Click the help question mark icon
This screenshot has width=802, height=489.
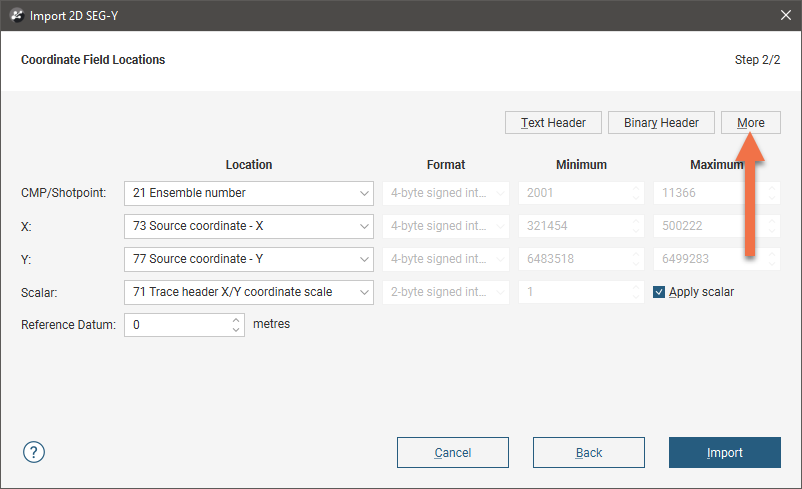coord(34,452)
